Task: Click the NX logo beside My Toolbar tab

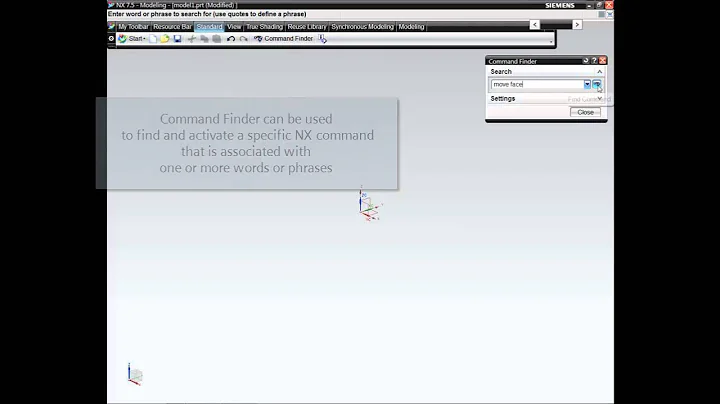Action: coord(111,27)
